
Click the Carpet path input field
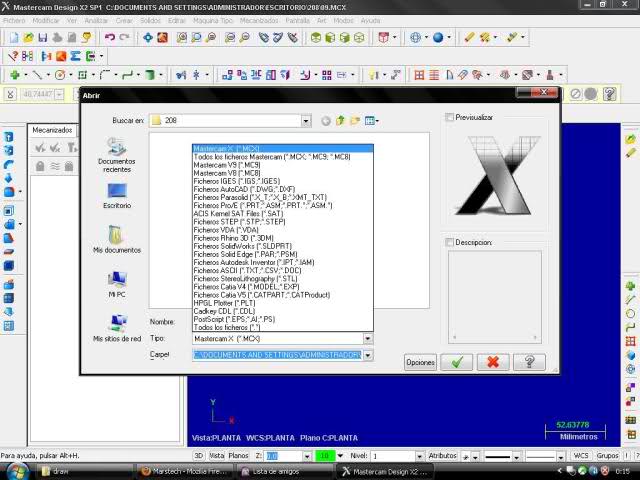[x=278, y=355]
